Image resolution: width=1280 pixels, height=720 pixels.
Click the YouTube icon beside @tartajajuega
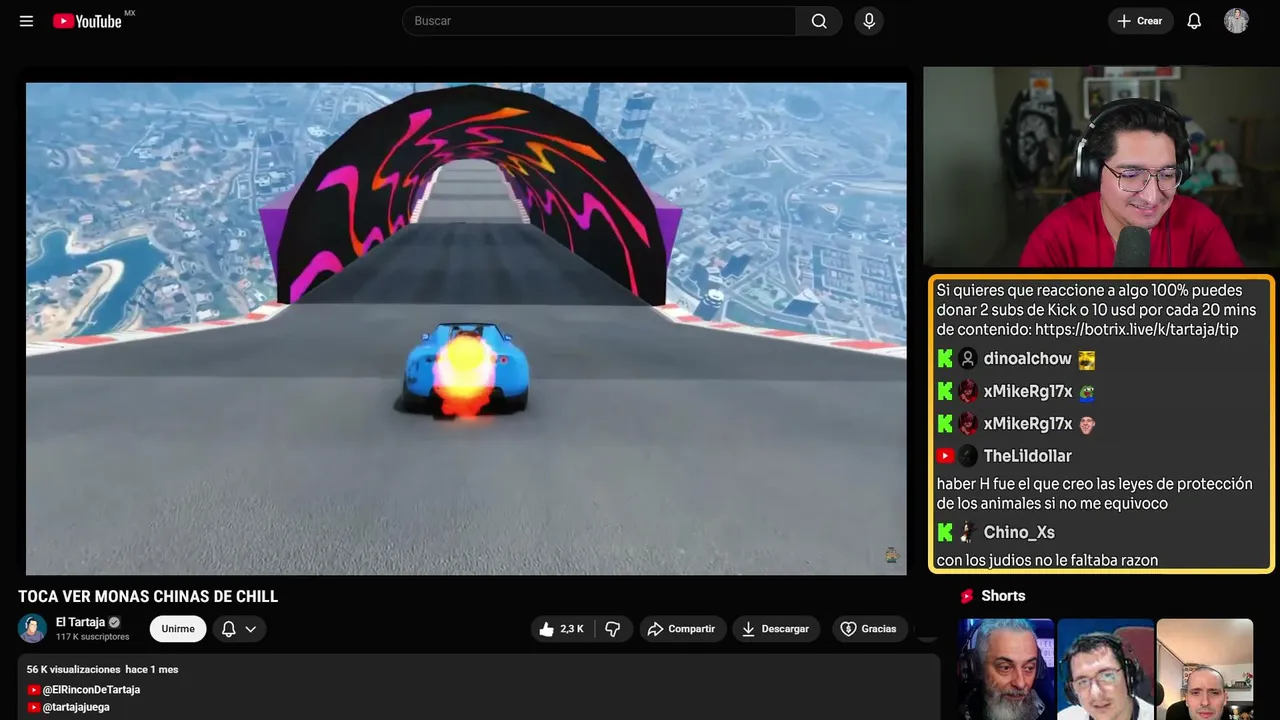click(33, 707)
